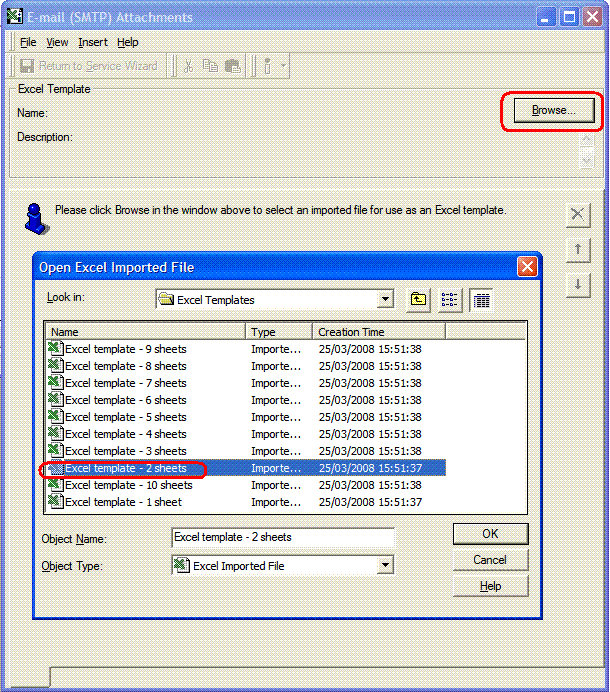
Task: Select Excel template - 2 sheets
Action: [x=126, y=468]
